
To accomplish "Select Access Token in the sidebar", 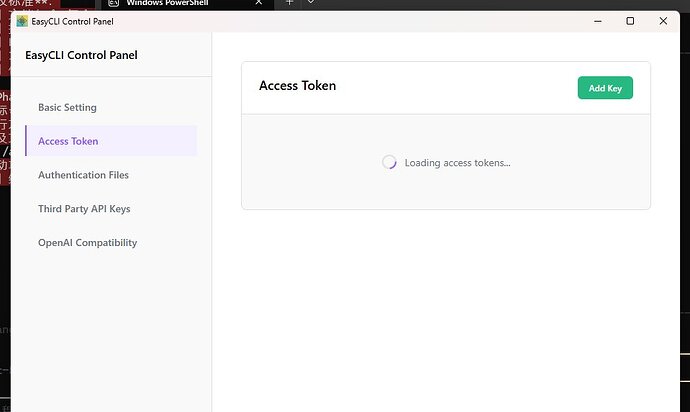I will pos(111,141).
